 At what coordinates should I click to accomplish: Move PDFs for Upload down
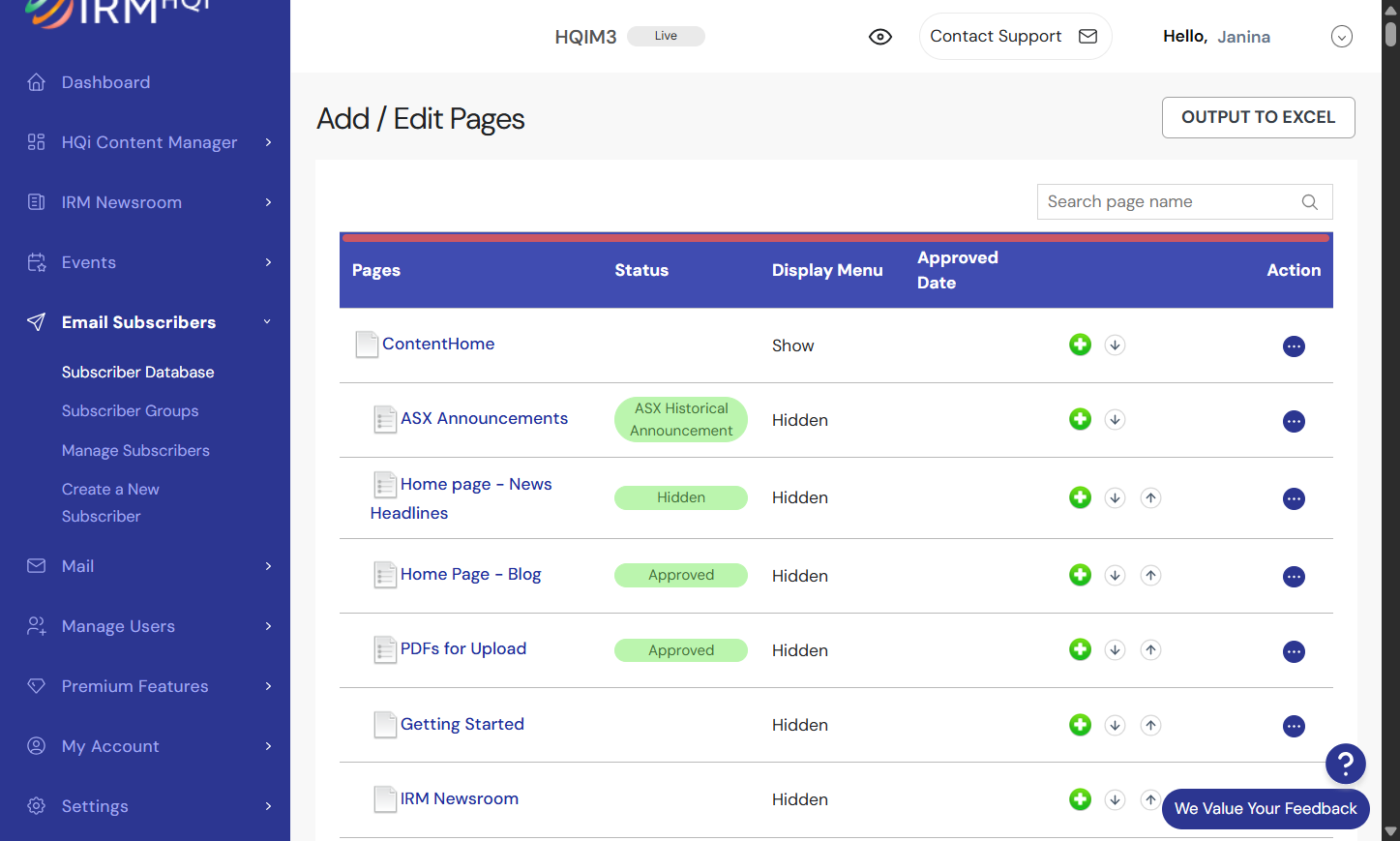[x=1115, y=650]
